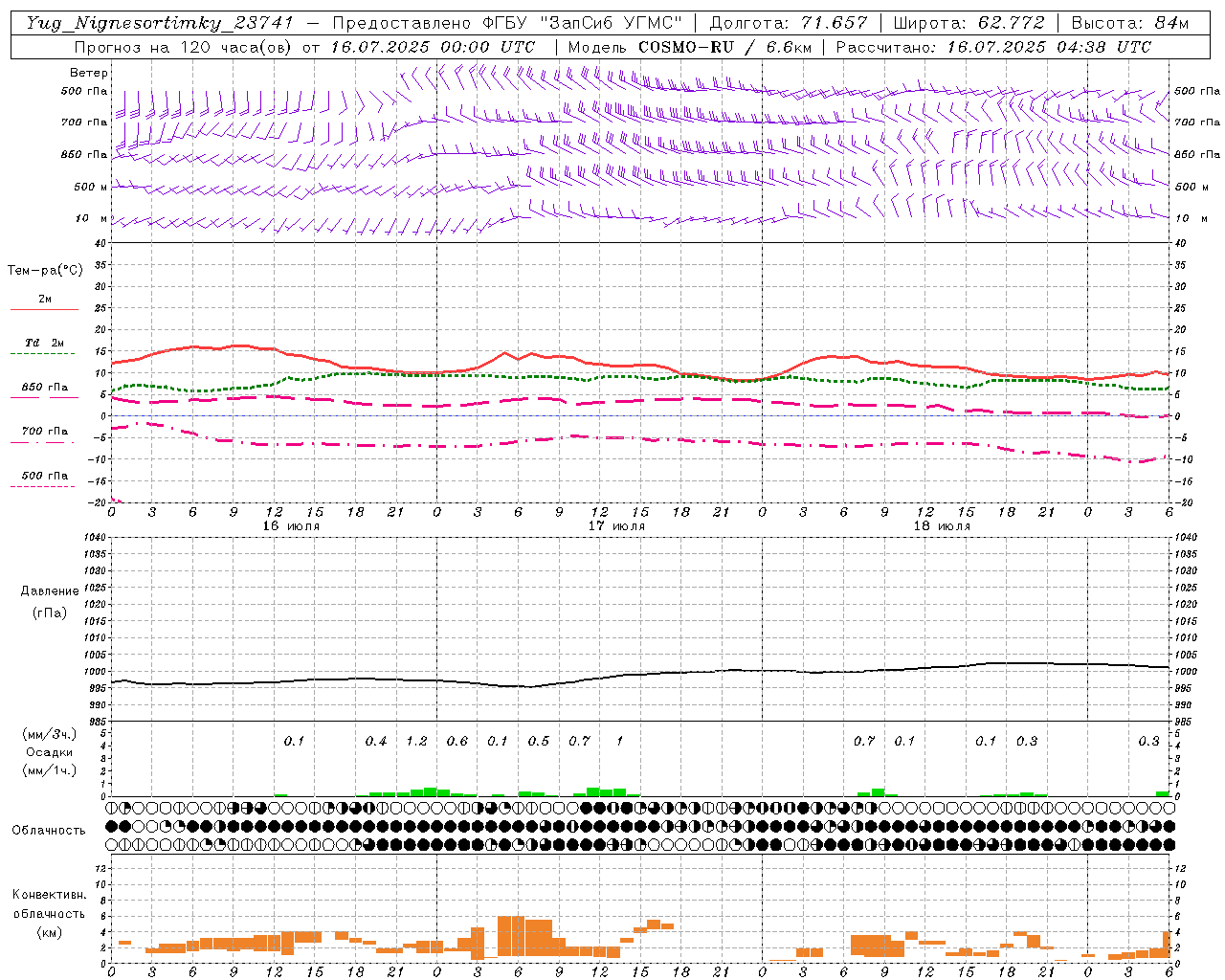Click the 500 м wind level label on left

[x=91, y=188]
